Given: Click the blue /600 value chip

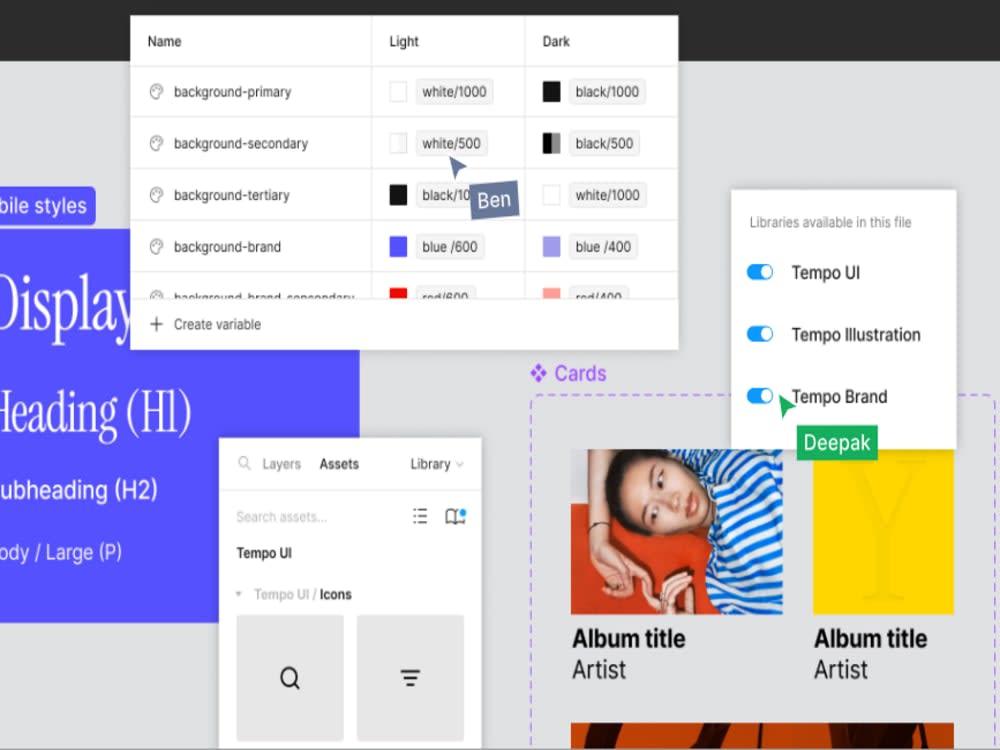Looking at the screenshot, I should tap(450, 247).
